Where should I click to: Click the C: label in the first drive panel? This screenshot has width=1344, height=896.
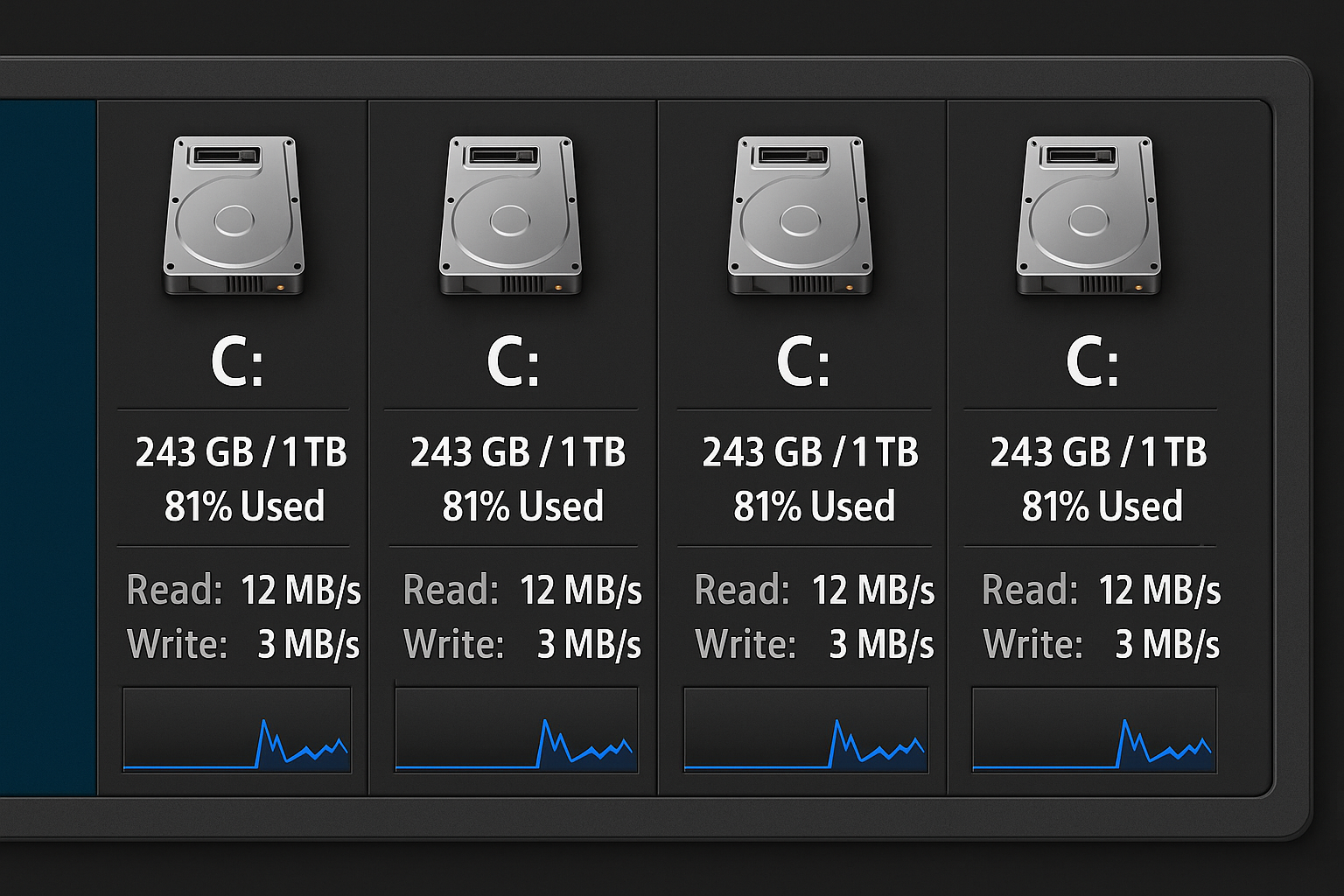[237, 362]
